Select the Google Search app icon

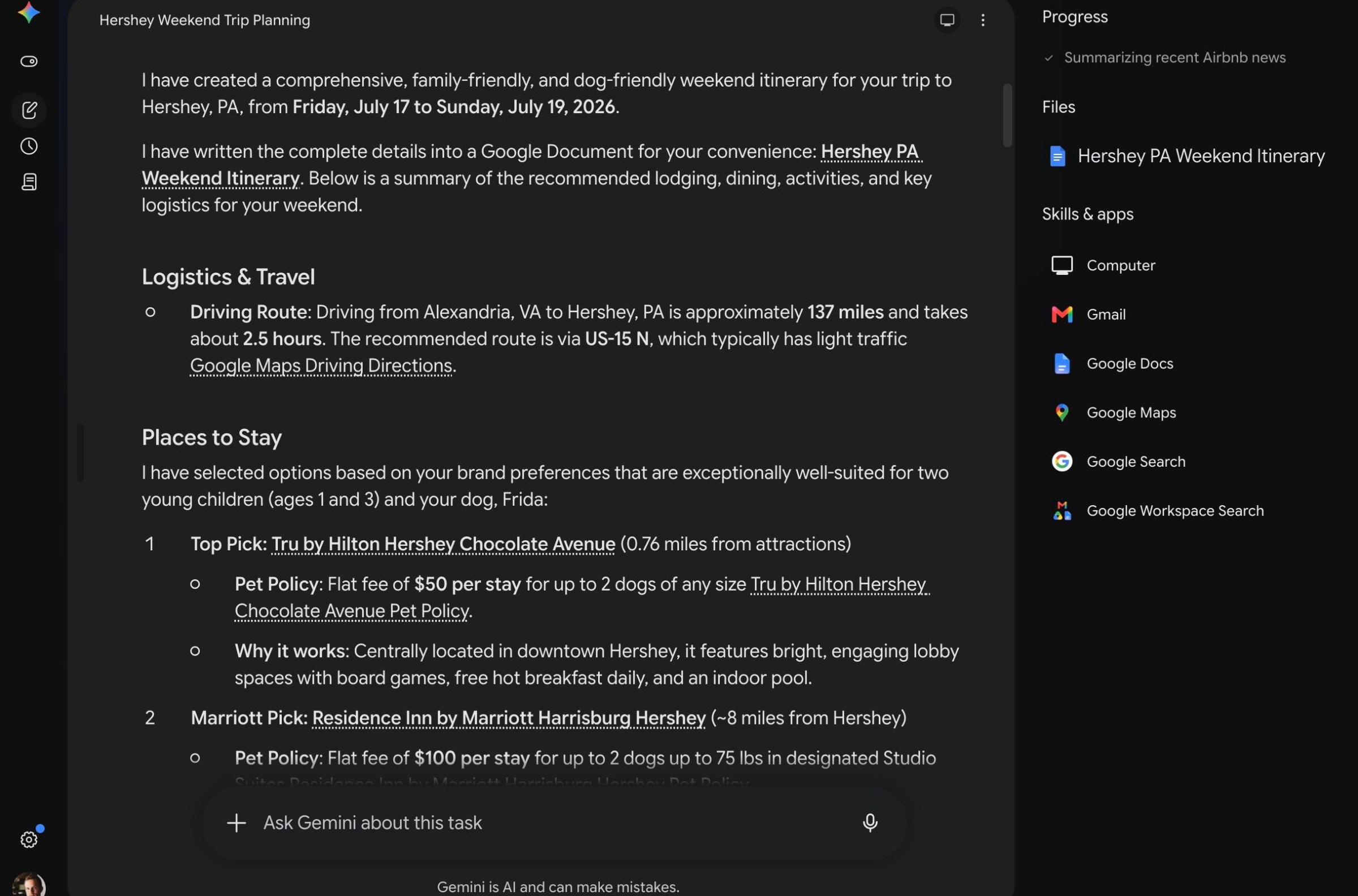click(1062, 462)
